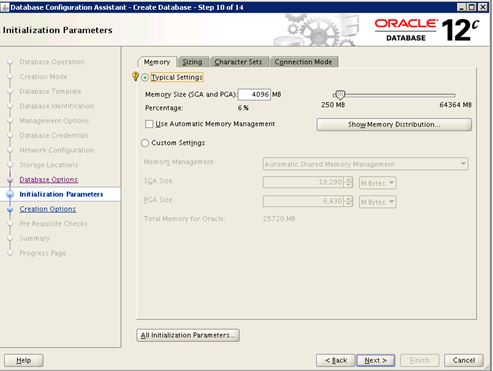Close the Database Configuration Assistant window
Screen dimensions: 493x371
coord(483,7)
